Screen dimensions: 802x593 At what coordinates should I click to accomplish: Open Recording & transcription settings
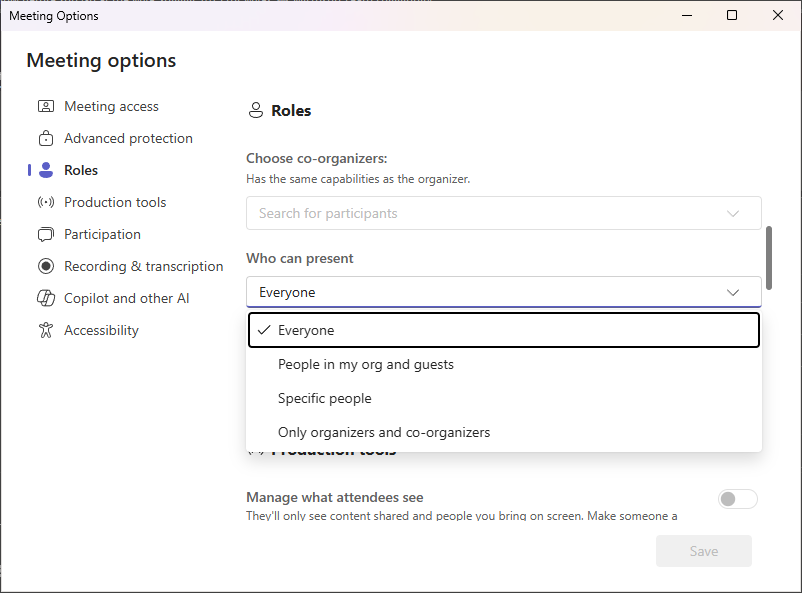tap(143, 267)
